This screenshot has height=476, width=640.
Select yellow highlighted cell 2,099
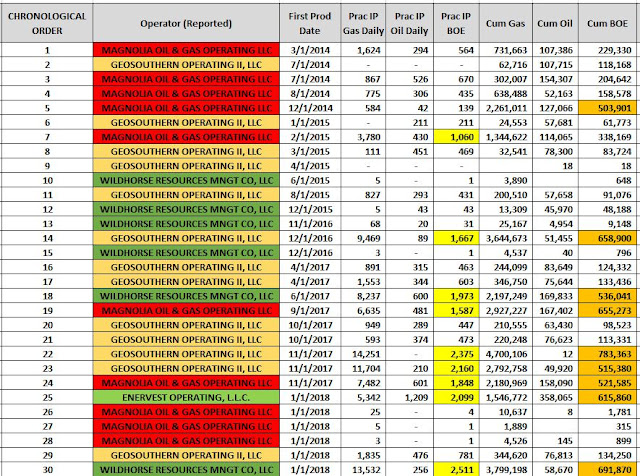pyautogui.click(x=456, y=398)
